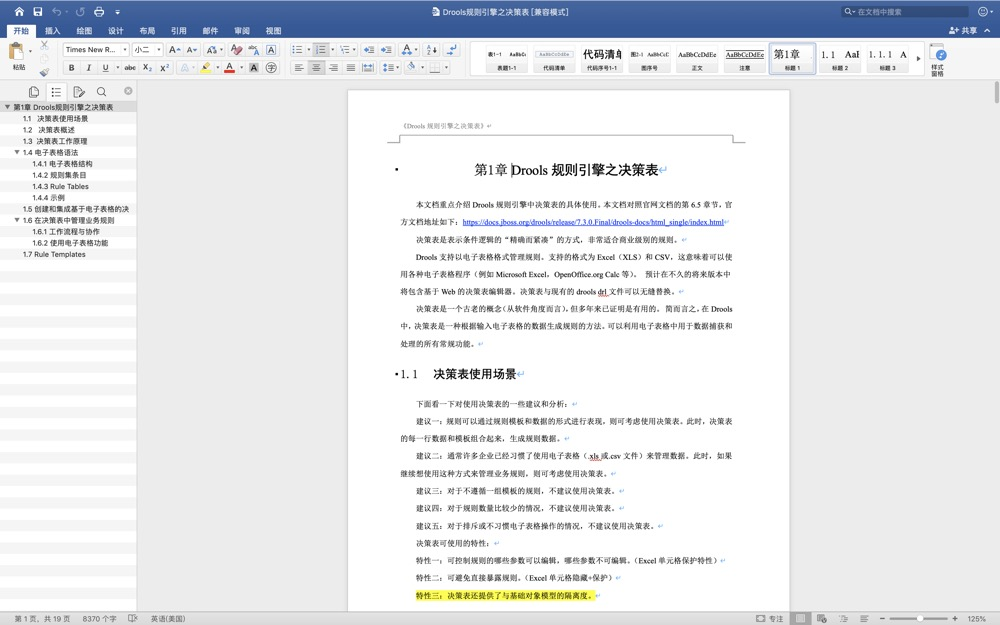Show thumbnails pane in sidebar
Screen dimensions: 1000x625
34,92
